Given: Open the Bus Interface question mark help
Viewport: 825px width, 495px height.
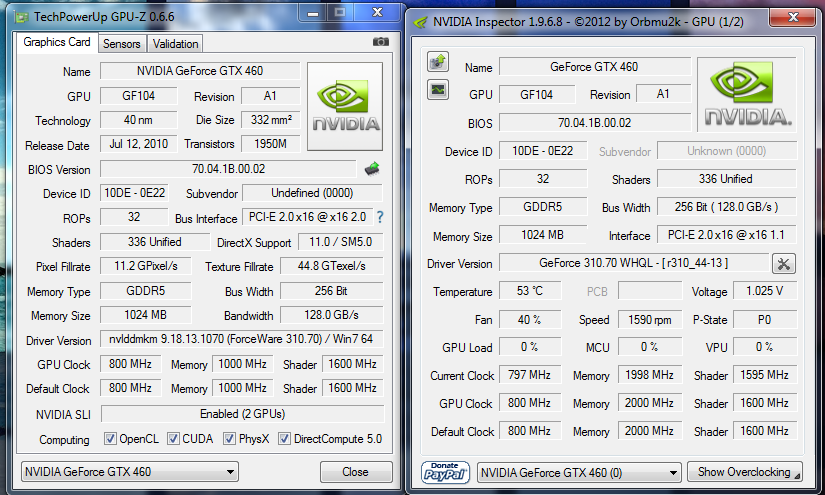Looking at the screenshot, I should pyautogui.click(x=380, y=217).
